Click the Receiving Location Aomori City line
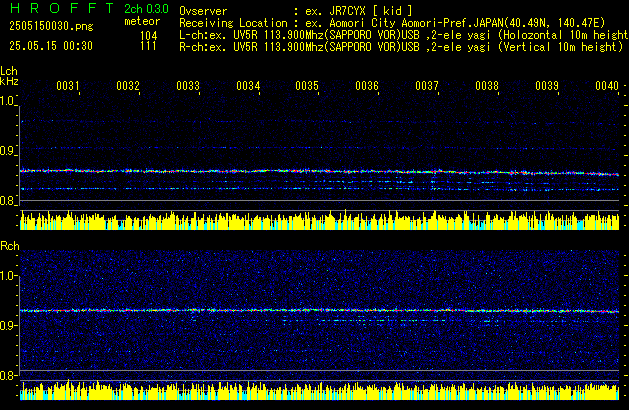 [x=392, y=23]
